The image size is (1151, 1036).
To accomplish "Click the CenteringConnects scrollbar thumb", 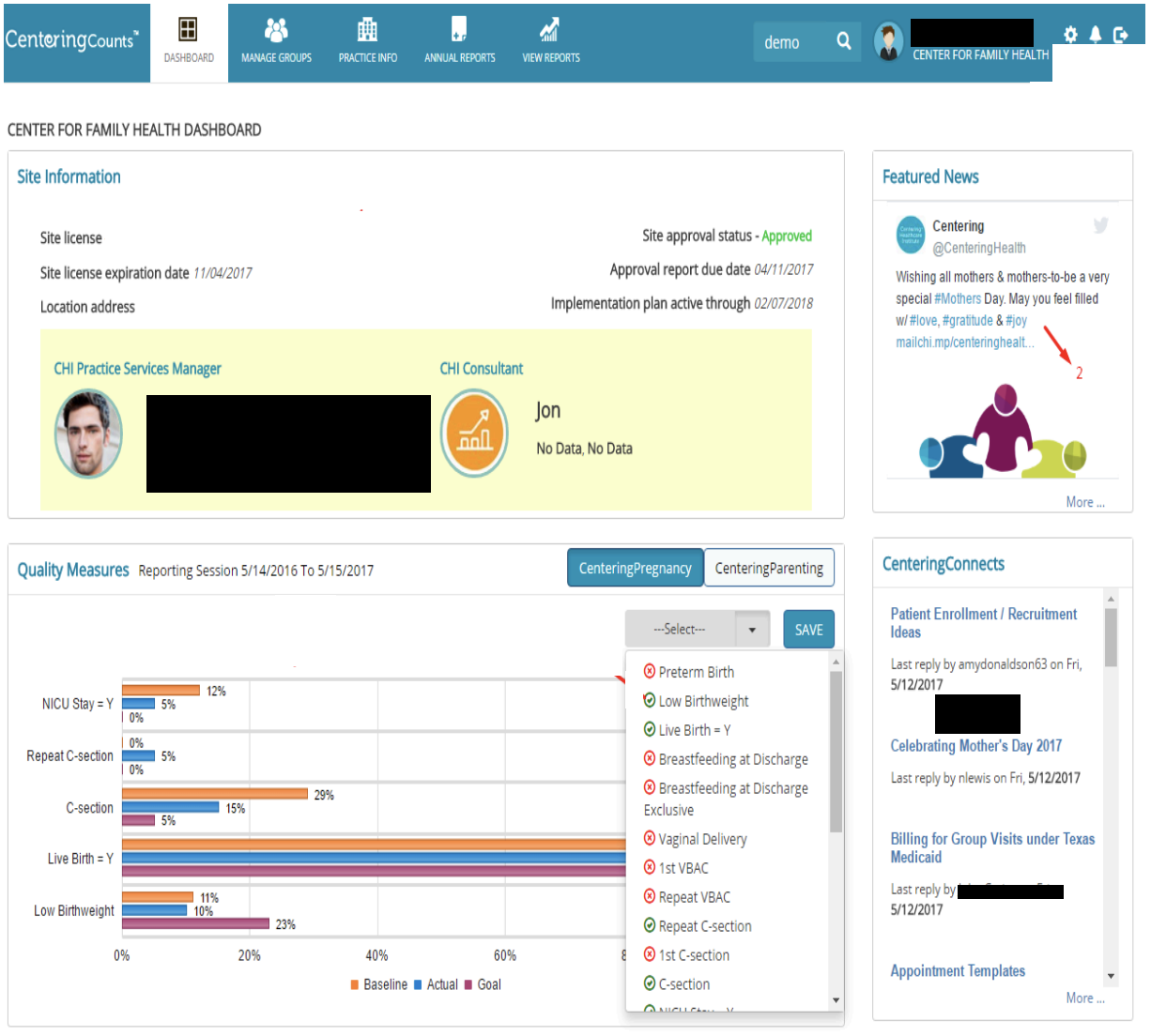I will (x=1111, y=637).
